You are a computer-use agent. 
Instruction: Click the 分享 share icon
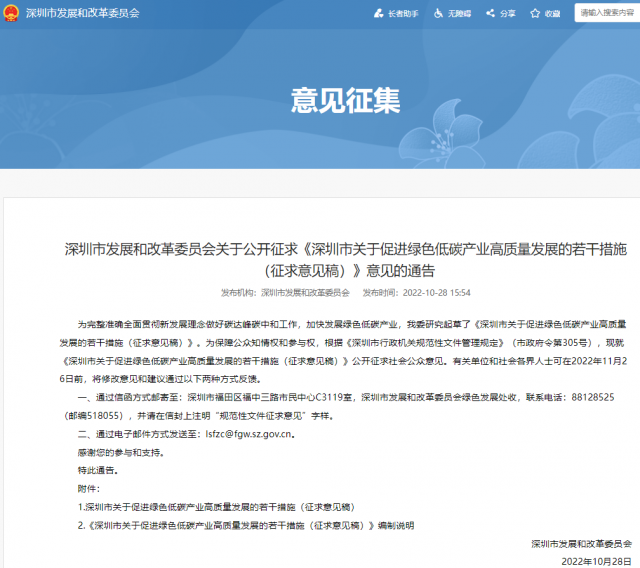487,13
